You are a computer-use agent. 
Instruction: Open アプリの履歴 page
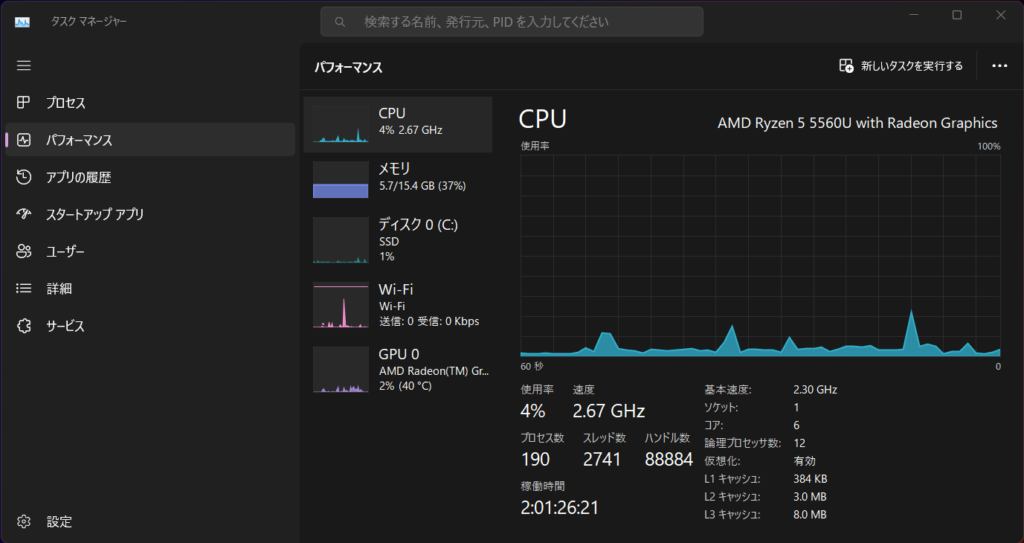click(x=78, y=177)
